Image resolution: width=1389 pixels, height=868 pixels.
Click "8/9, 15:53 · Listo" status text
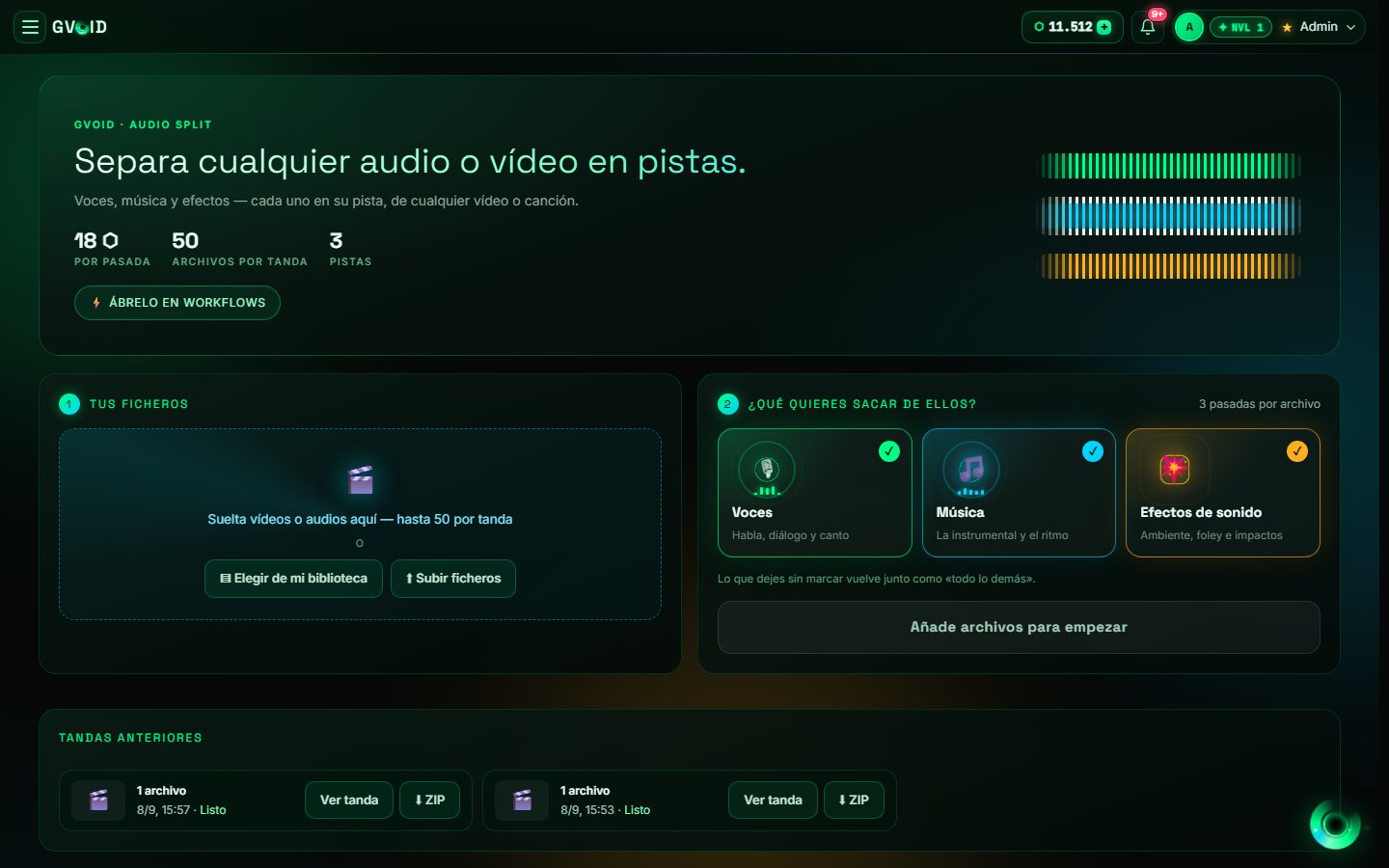[x=605, y=810]
